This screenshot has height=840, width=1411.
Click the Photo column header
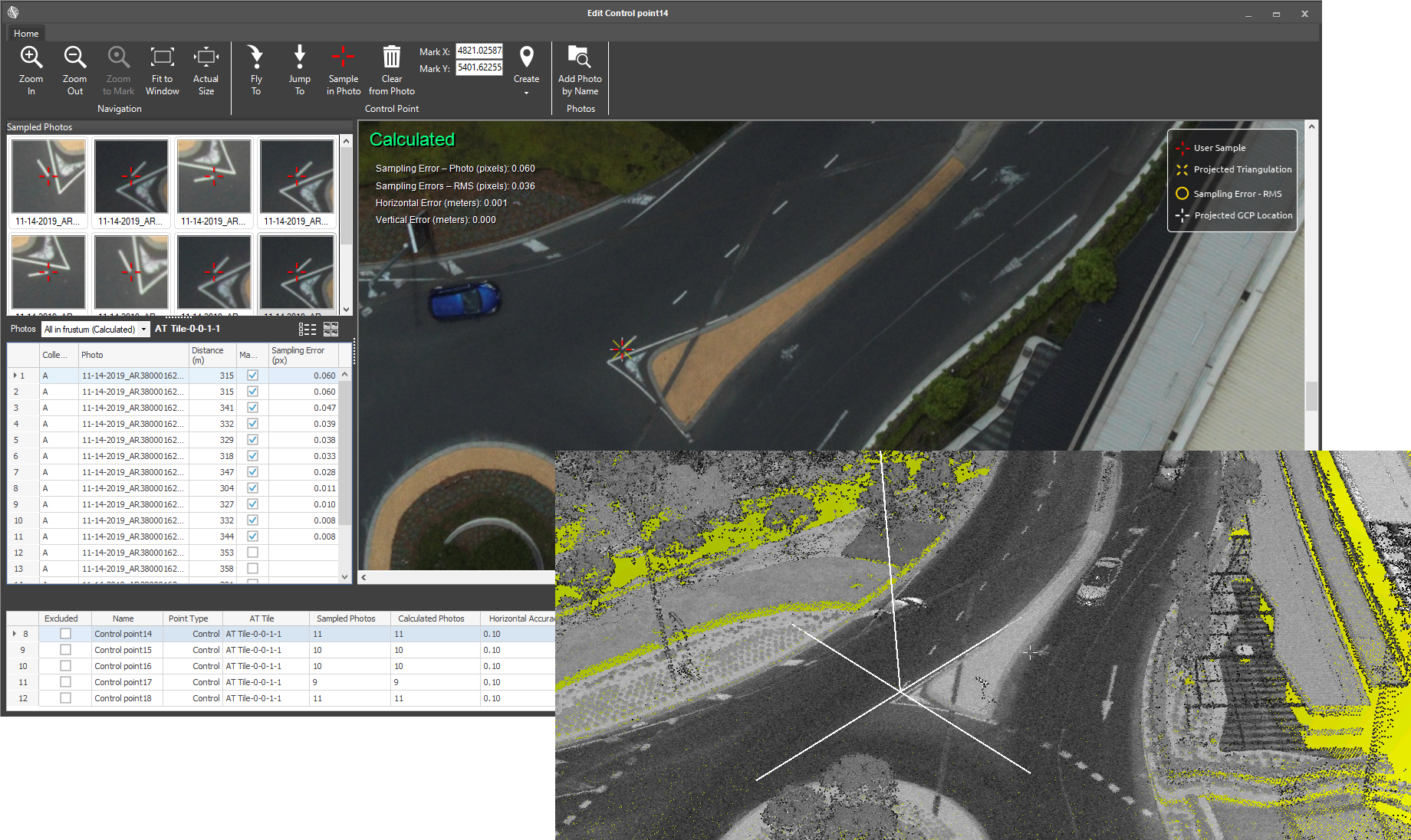coord(133,355)
